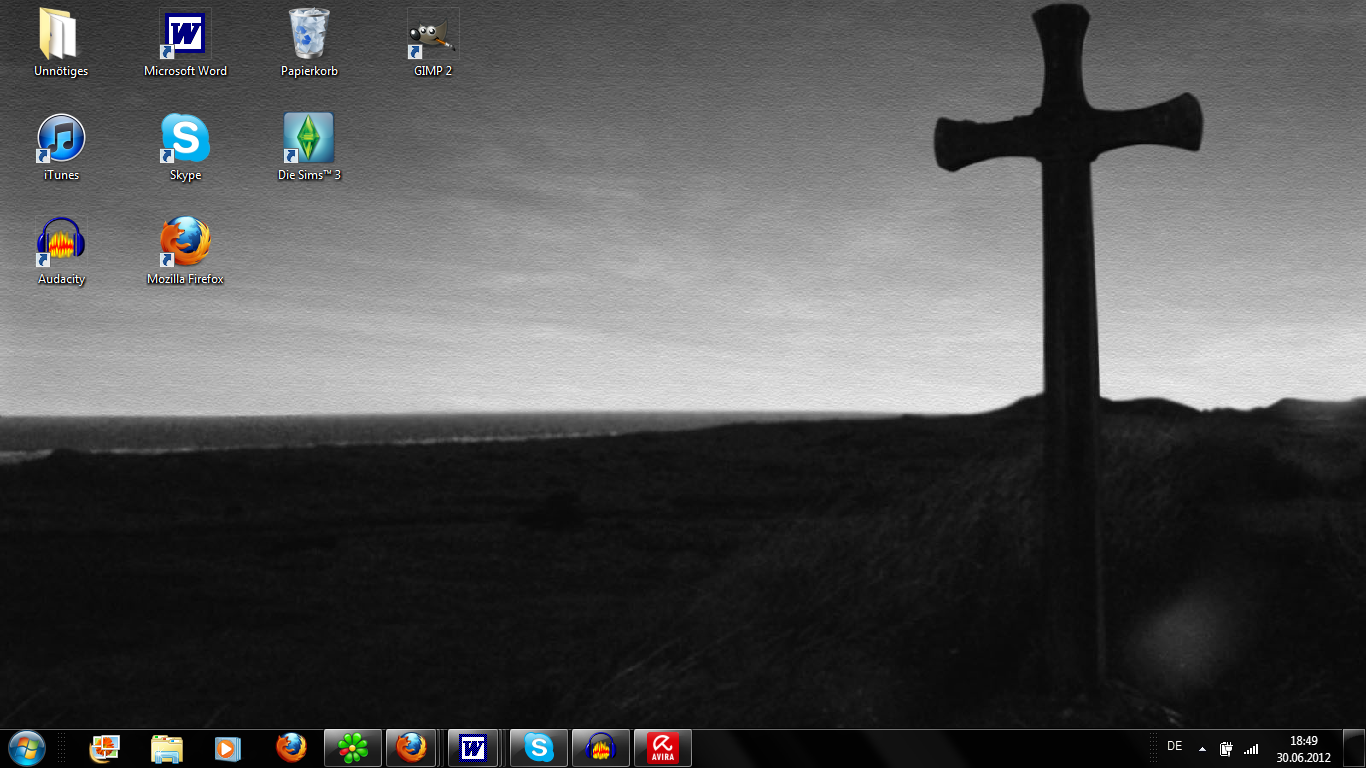Open the photo viewer icon beside the Start button
The height and width of the screenshot is (772, 1368).
point(104,748)
